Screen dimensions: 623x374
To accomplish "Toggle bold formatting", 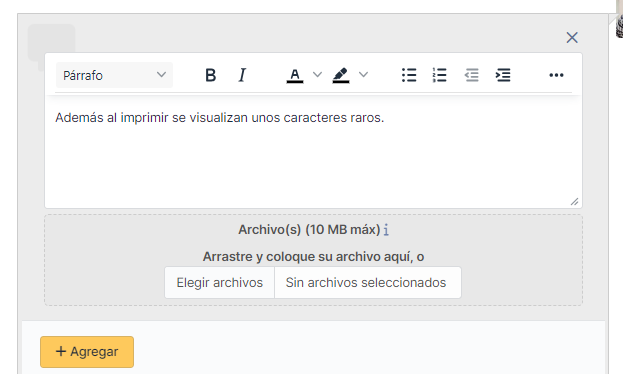I will pos(211,75).
